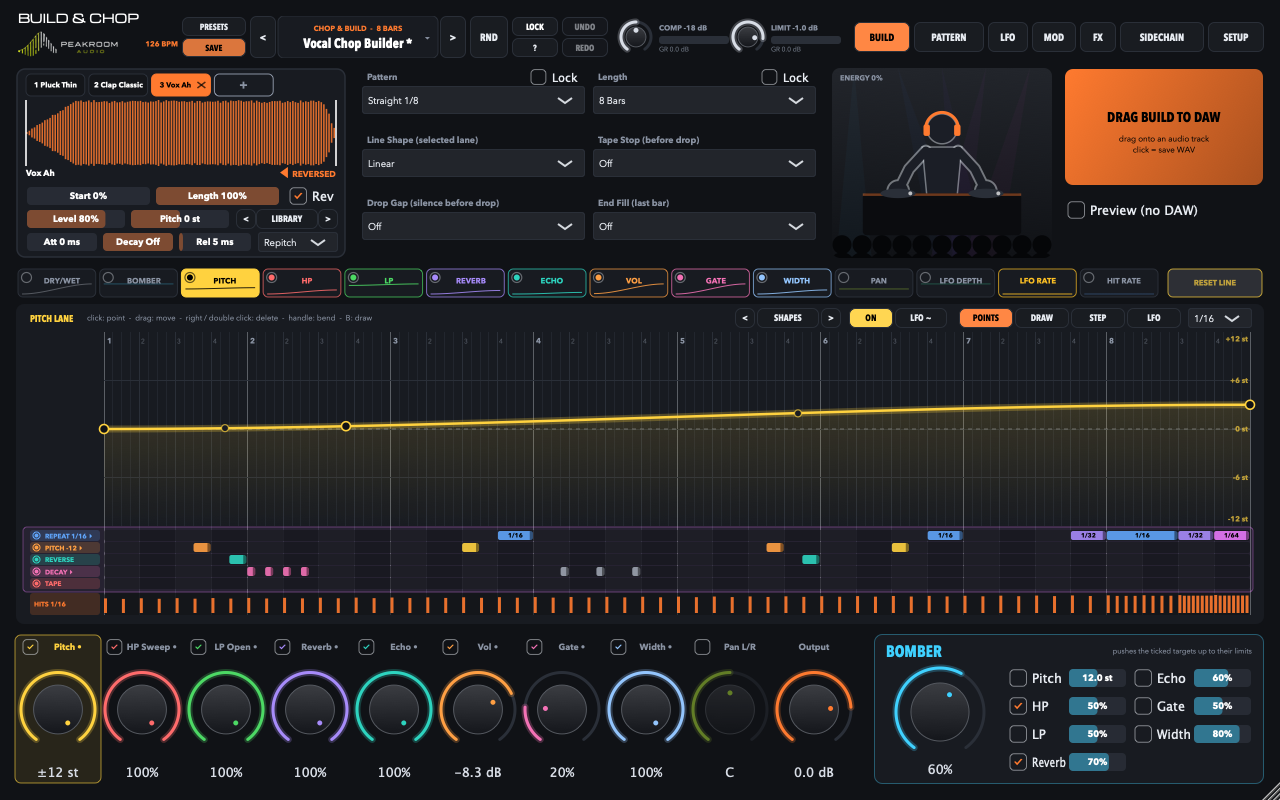Open the Tape Stop (before drop) dropdown
The image size is (1280, 800).
tap(705, 163)
